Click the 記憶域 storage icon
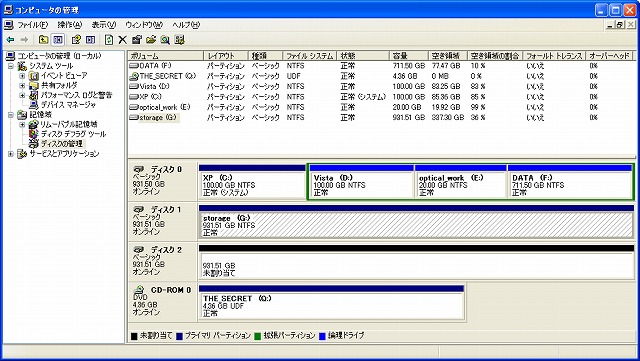Screen dimensions: 640x361 point(22,115)
